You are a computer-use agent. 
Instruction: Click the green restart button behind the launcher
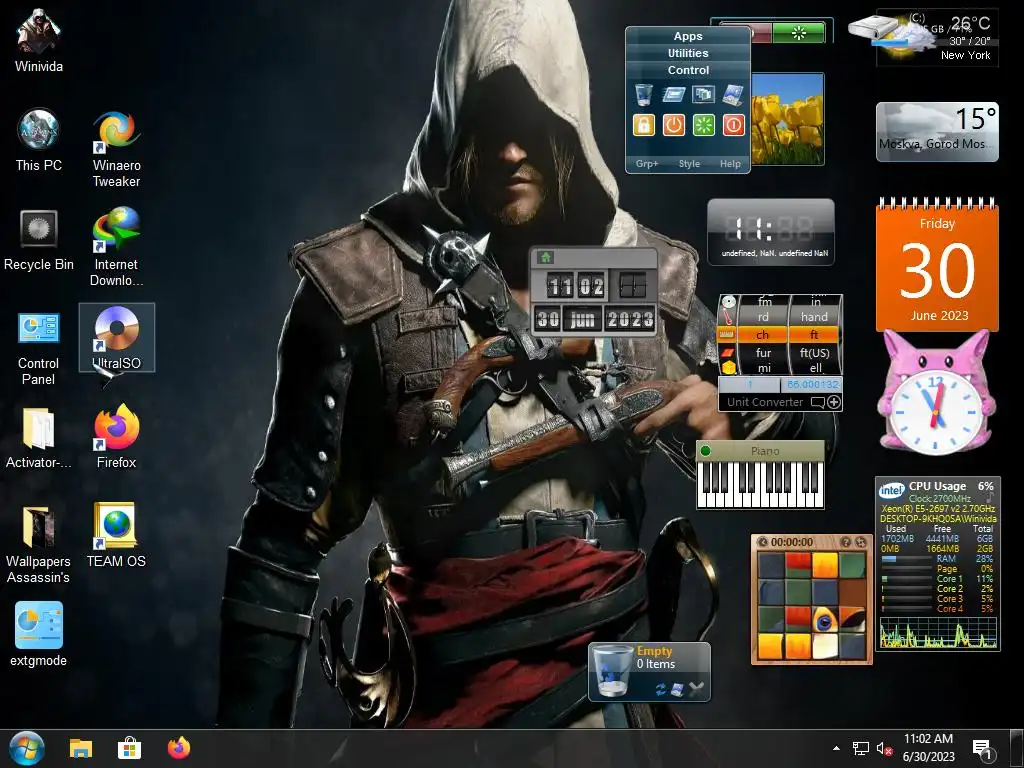(799, 33)
